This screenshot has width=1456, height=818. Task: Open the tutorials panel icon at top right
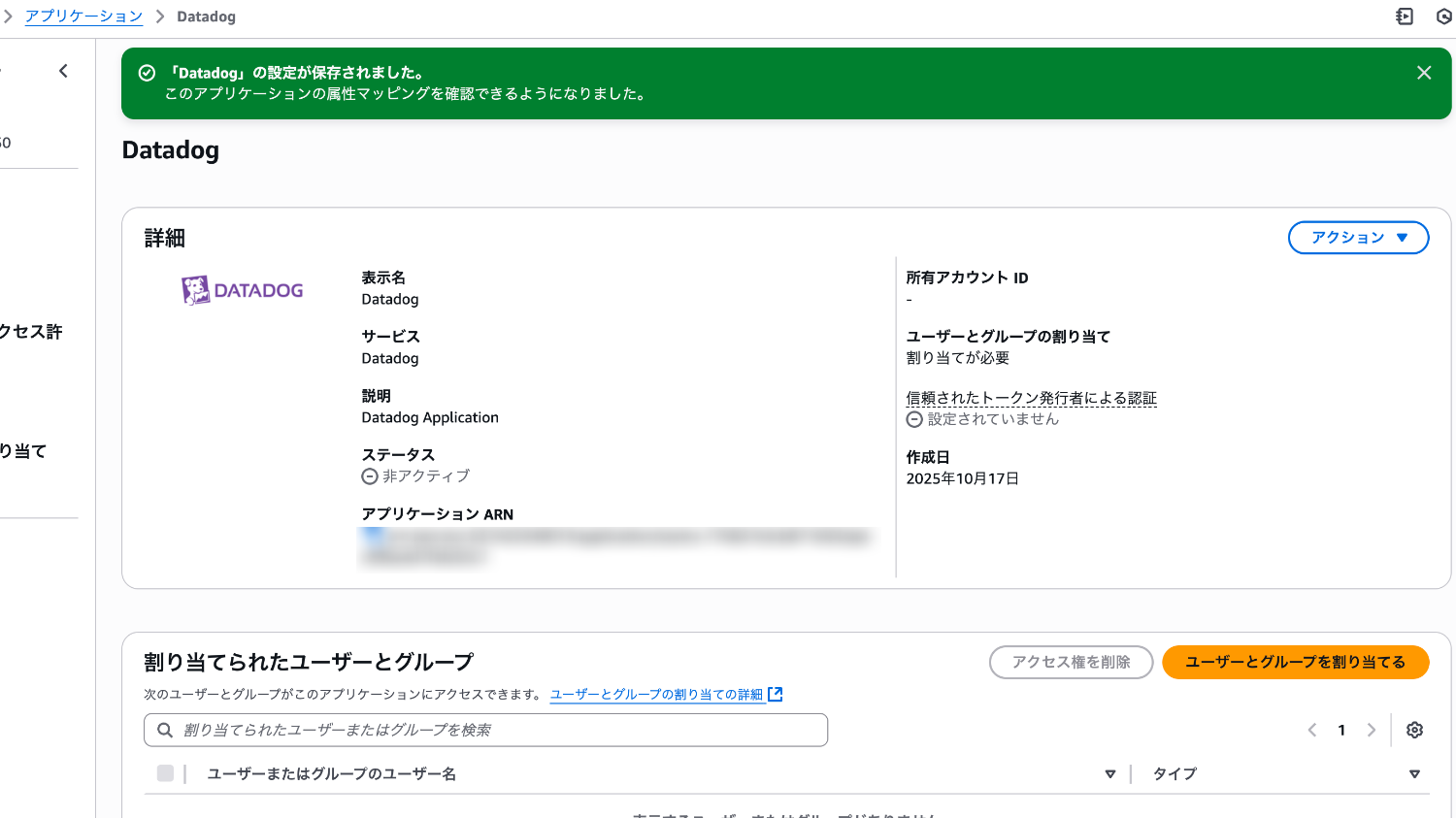pyautogui.click(x=1404, y=16)
